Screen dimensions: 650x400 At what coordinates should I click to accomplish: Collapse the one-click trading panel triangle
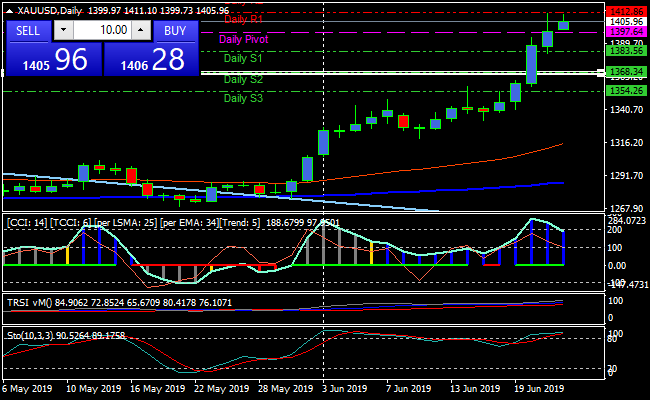[9, 9]
